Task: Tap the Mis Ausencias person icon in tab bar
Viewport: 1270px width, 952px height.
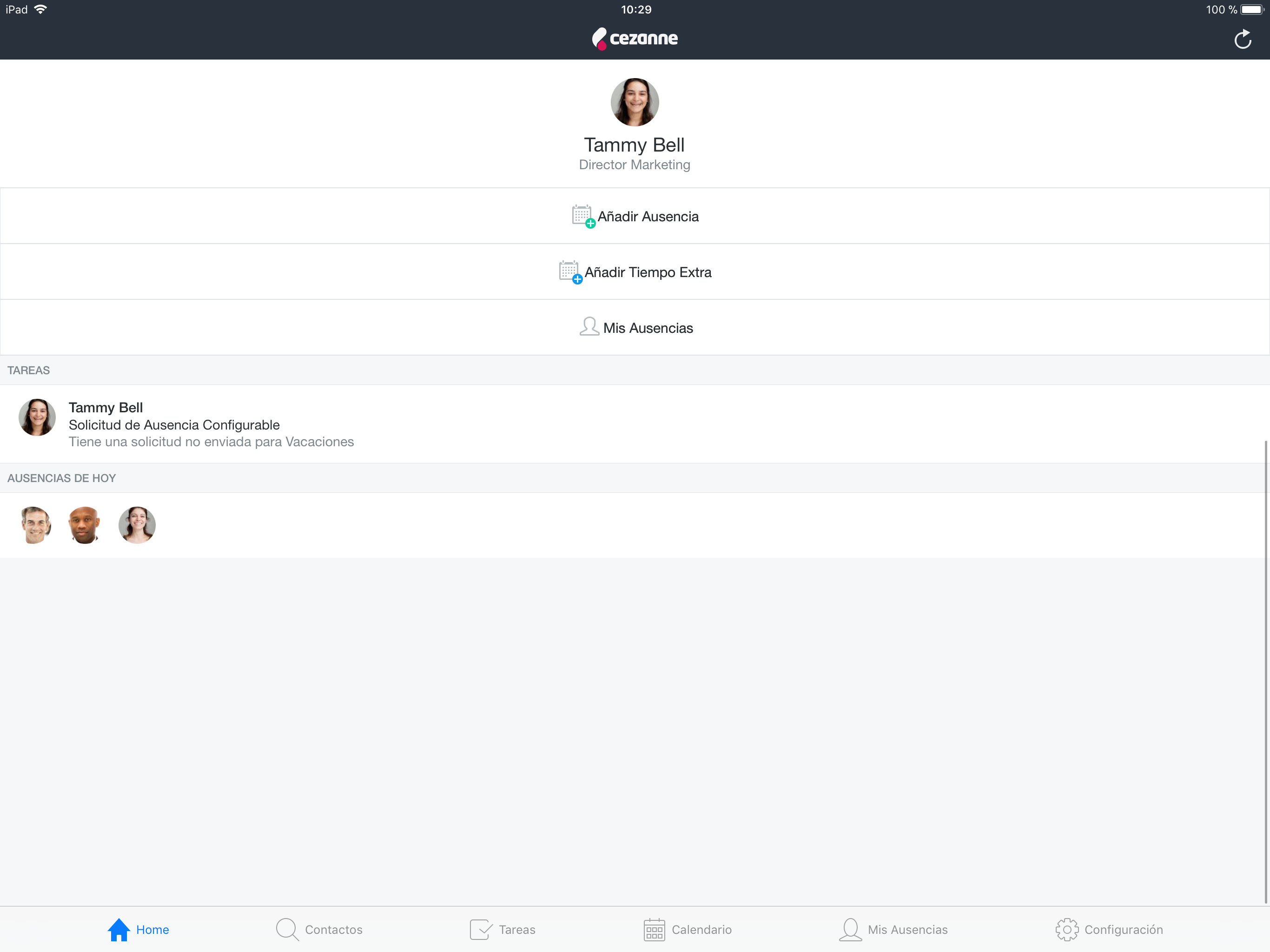Action: 850,930
